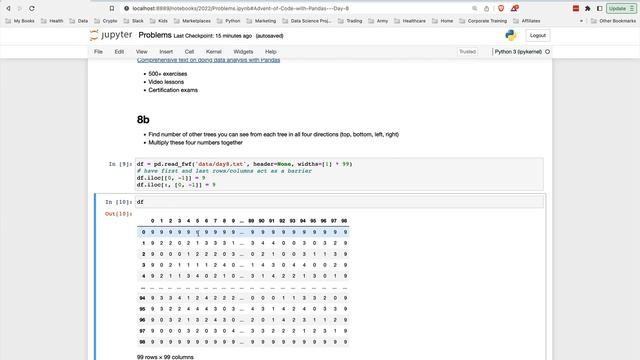Click the notebook title Problems
Viewport: 640px width, 360px height.
coord(155,35)
